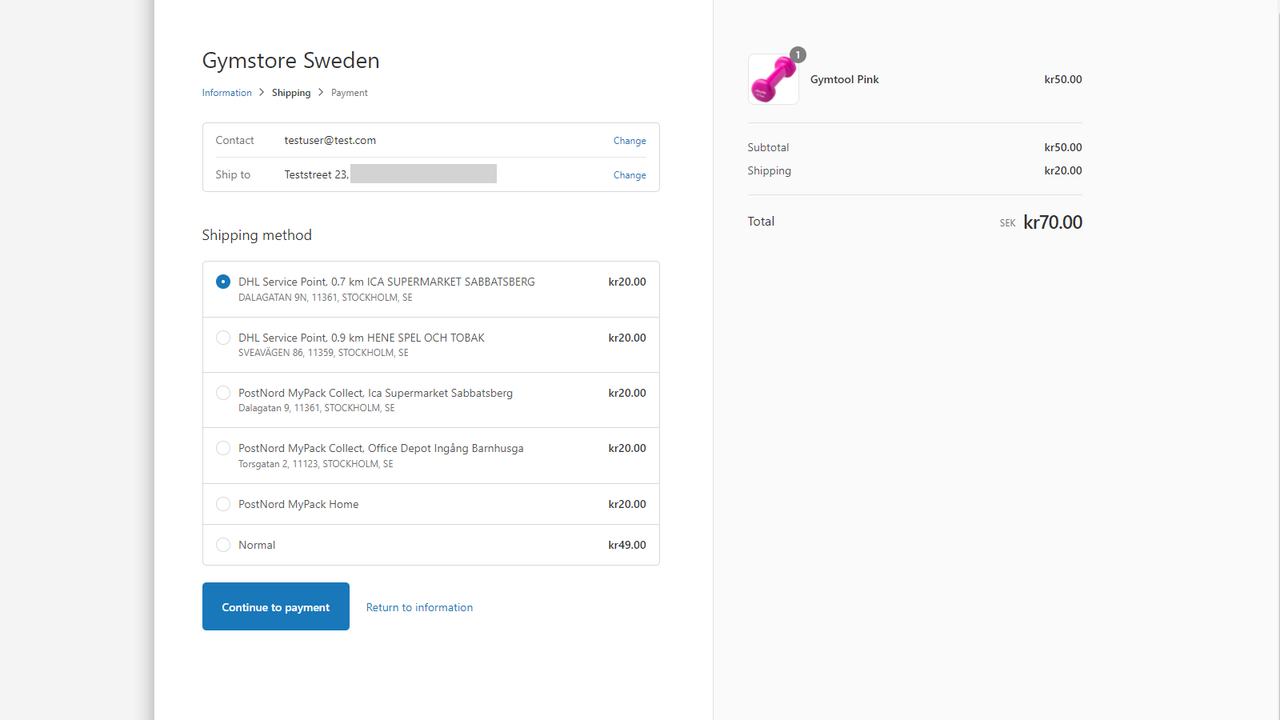Click the SEK currency label
Image resolution: width=1280 pixels, height=720 pixels.
(x=1007, y=223)
